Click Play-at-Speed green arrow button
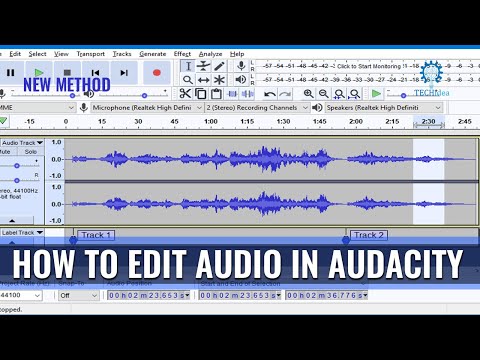 (x=376, y=94)
